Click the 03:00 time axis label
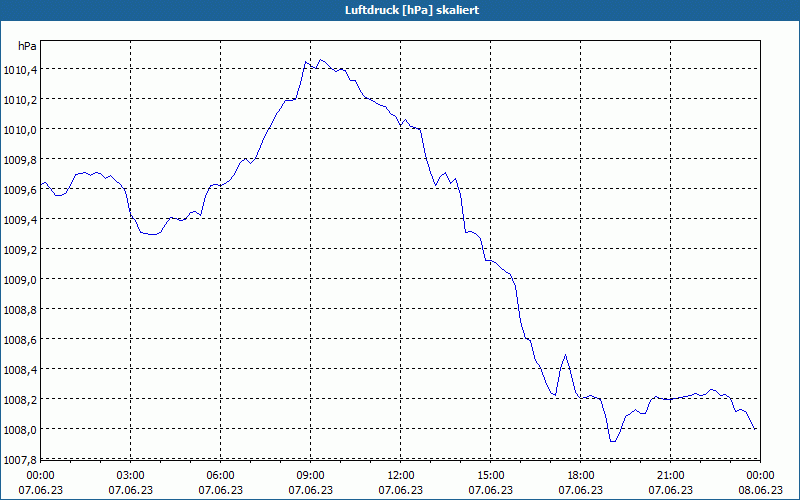 click(131, 476)
